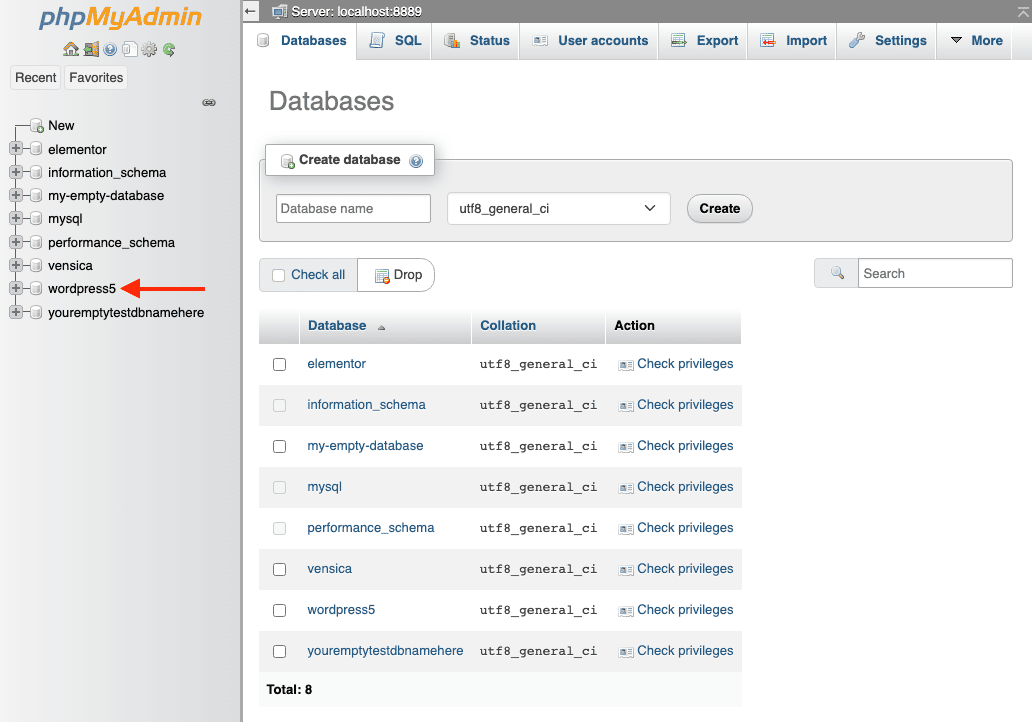Click privileges icon in yourემptytestdbnamehere row
The image size is (1032, 722).
[x=626, y=652]
